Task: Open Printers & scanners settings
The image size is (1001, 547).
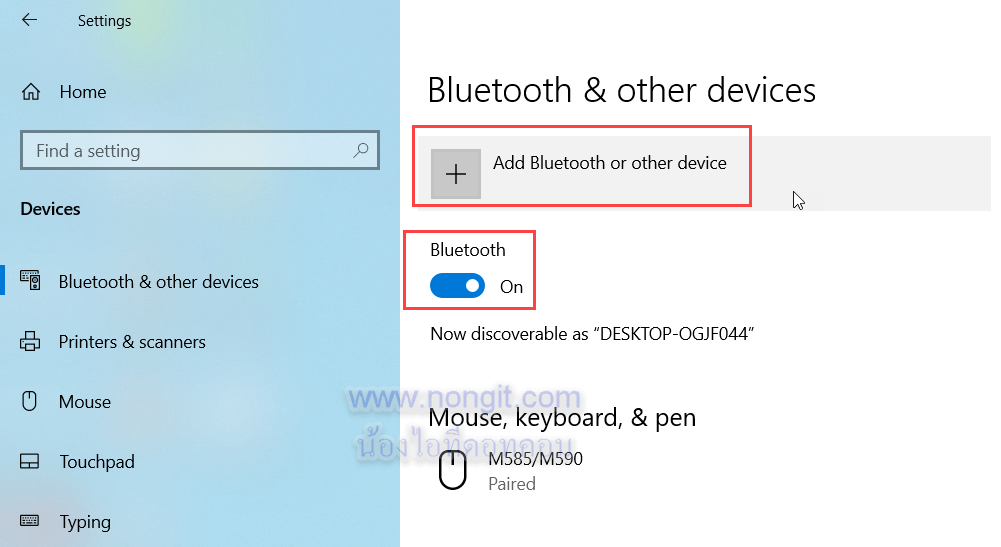Action: tap(132, 342)
